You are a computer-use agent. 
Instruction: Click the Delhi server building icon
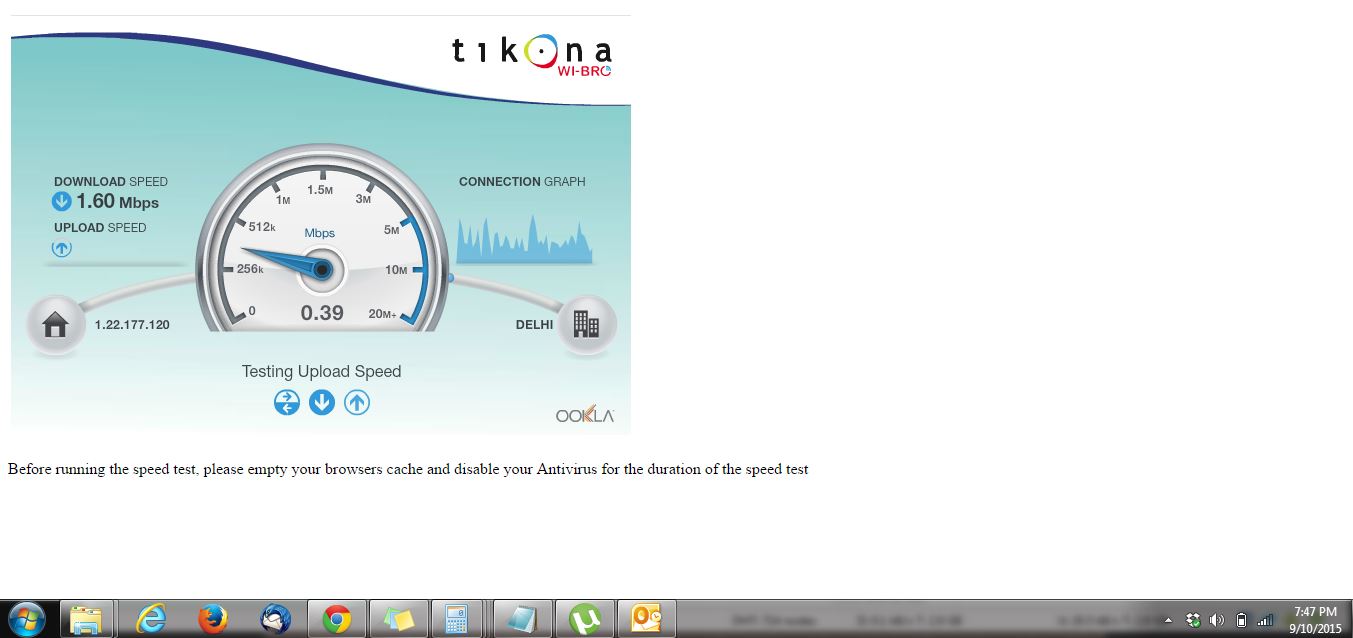(x=586, y=324)
